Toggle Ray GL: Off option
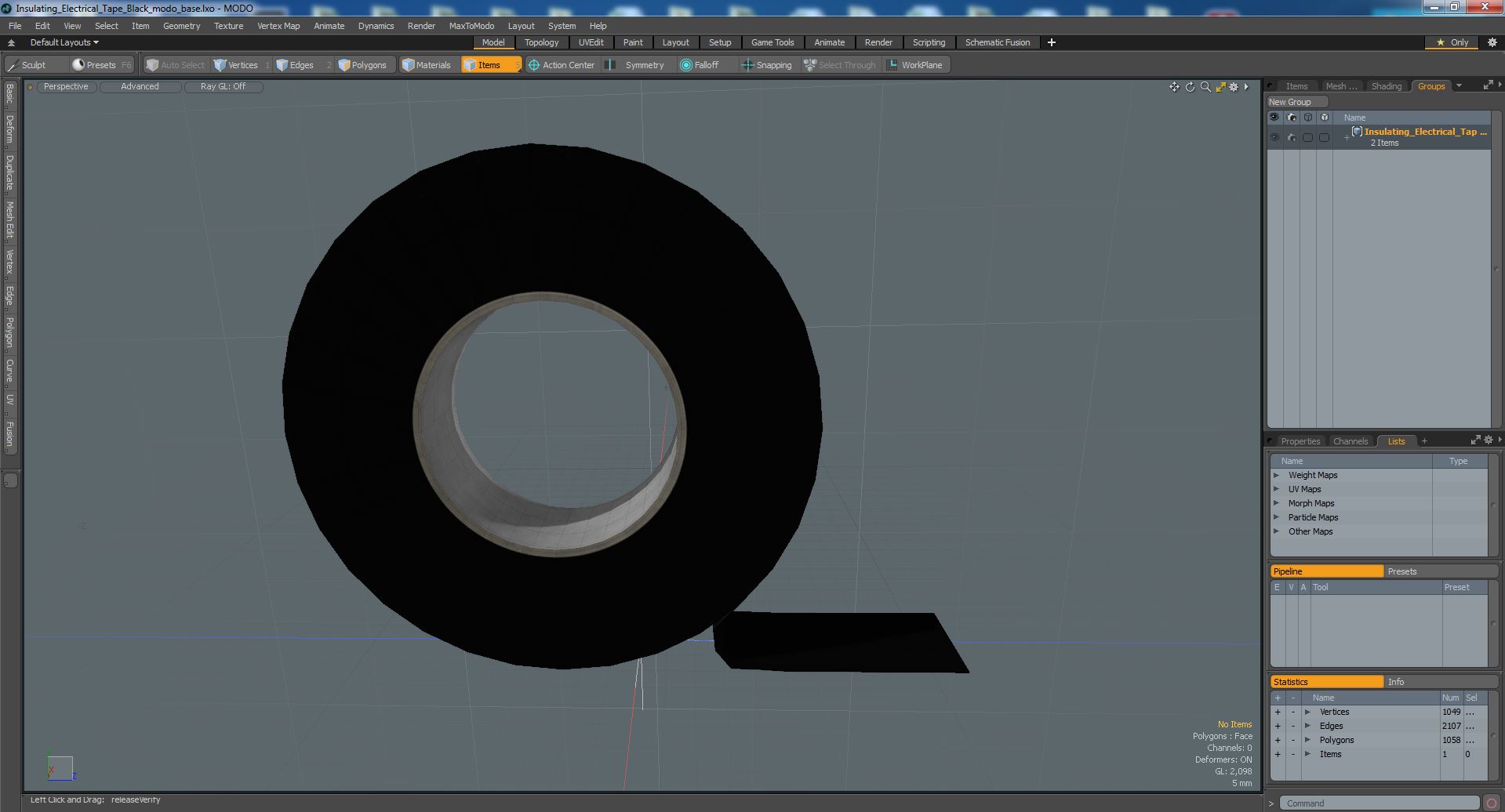 point(223,87)
